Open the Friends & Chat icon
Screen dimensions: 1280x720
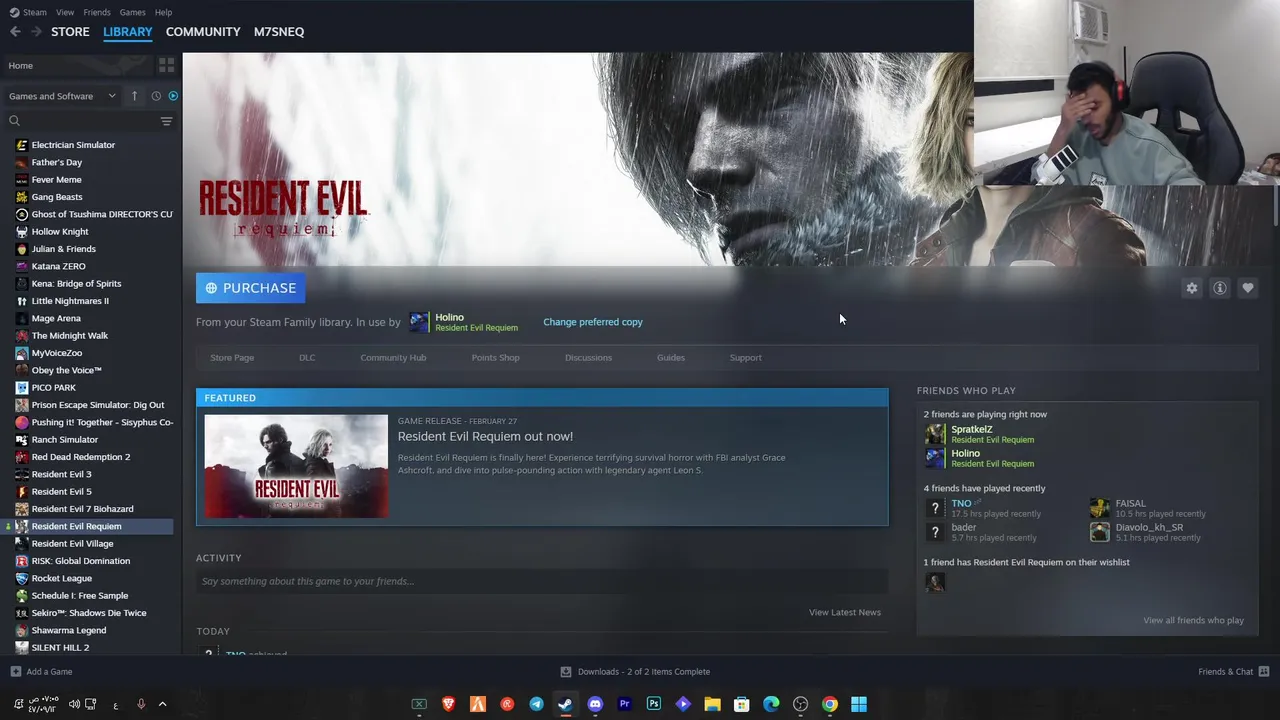[1263, 672]
